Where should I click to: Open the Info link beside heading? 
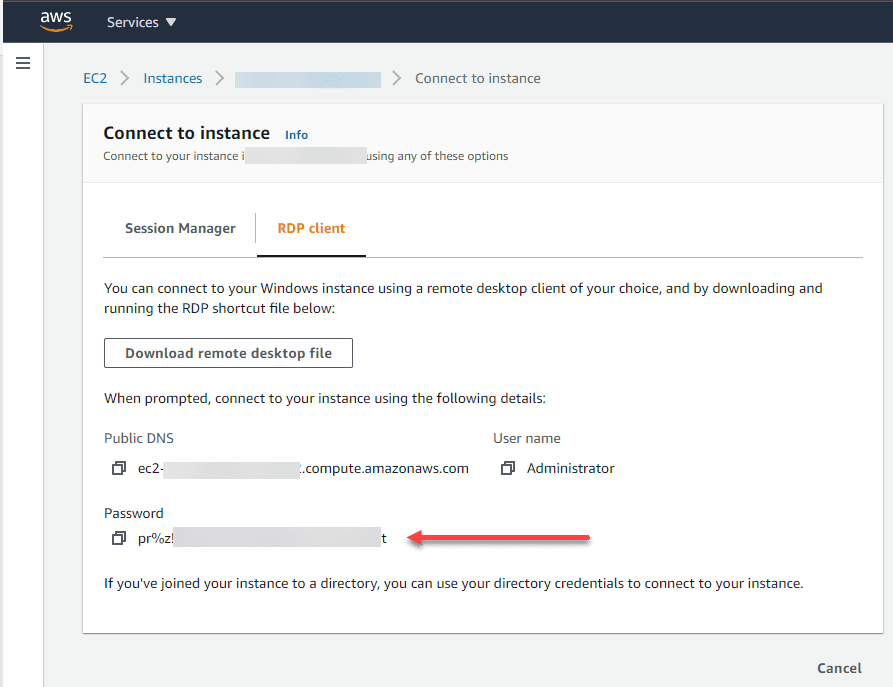click(x=296, y=135)
